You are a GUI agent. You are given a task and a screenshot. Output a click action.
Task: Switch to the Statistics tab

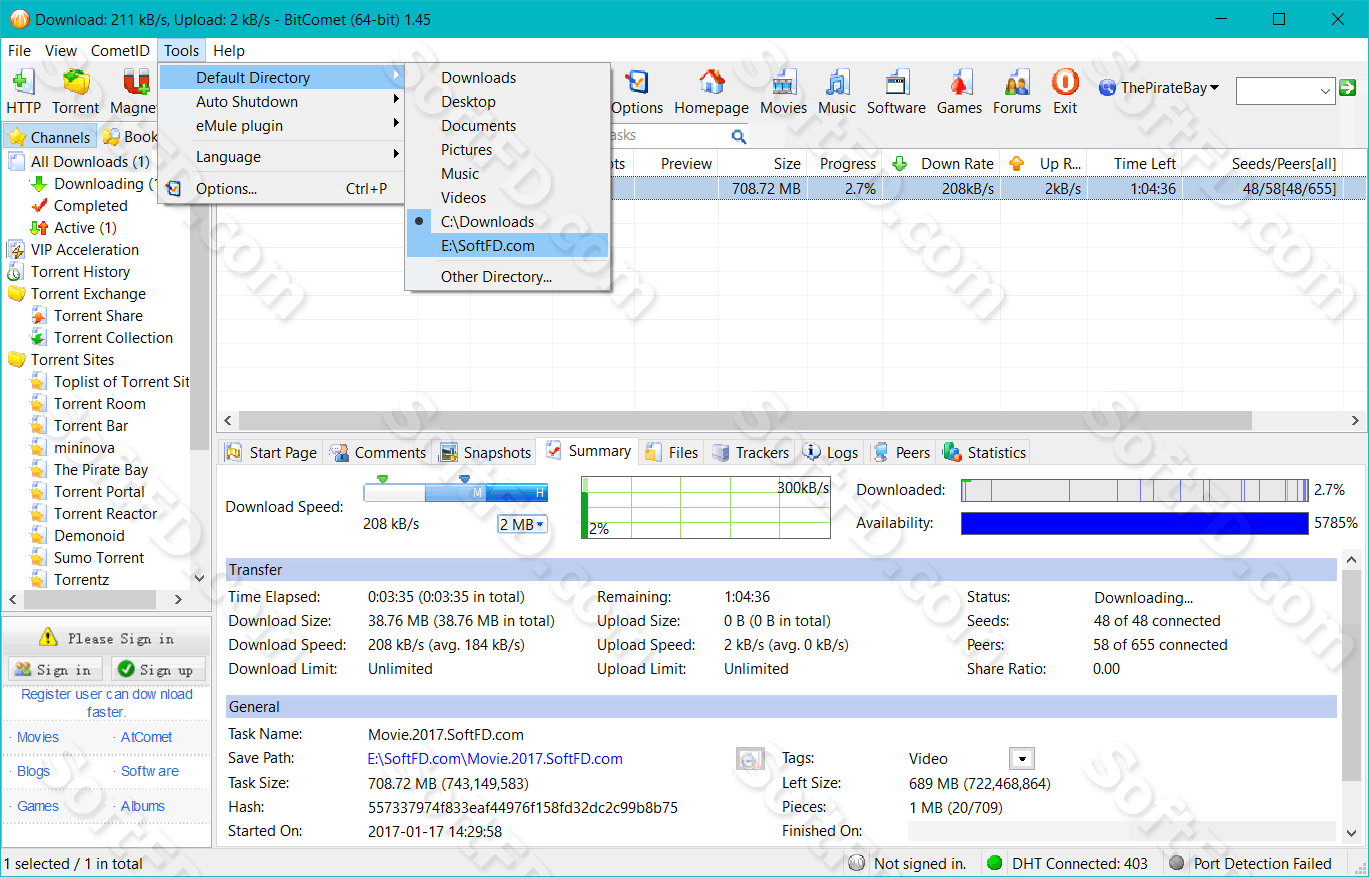click(985, 453)
